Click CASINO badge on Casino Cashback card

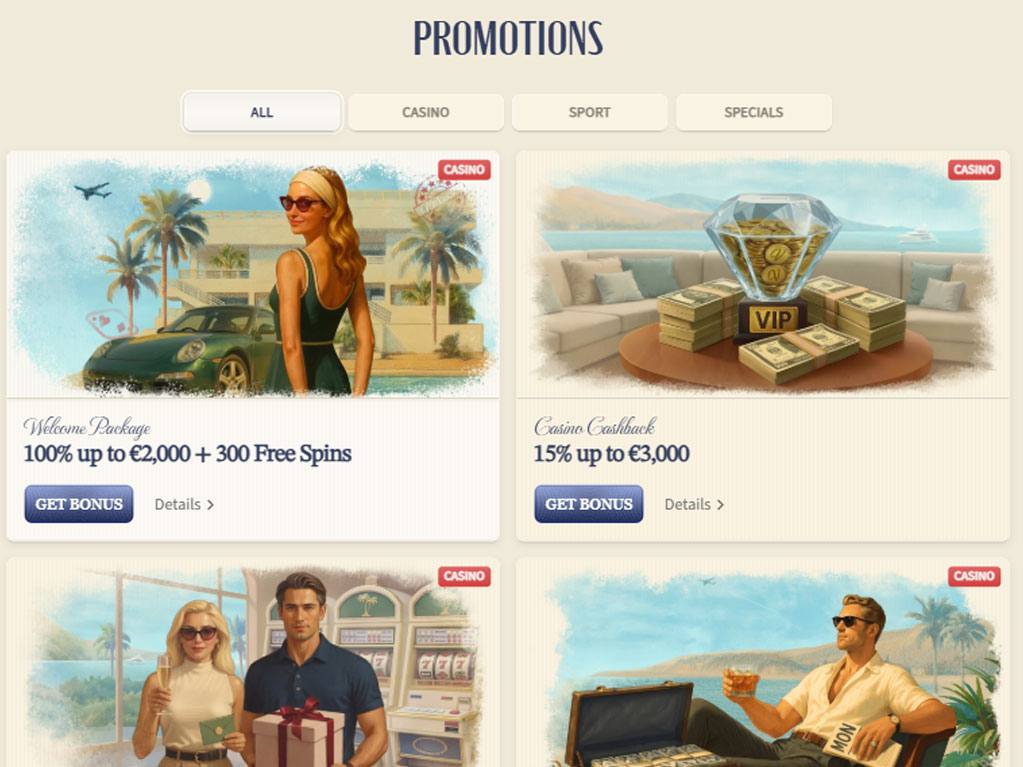[x=974, y=170]
